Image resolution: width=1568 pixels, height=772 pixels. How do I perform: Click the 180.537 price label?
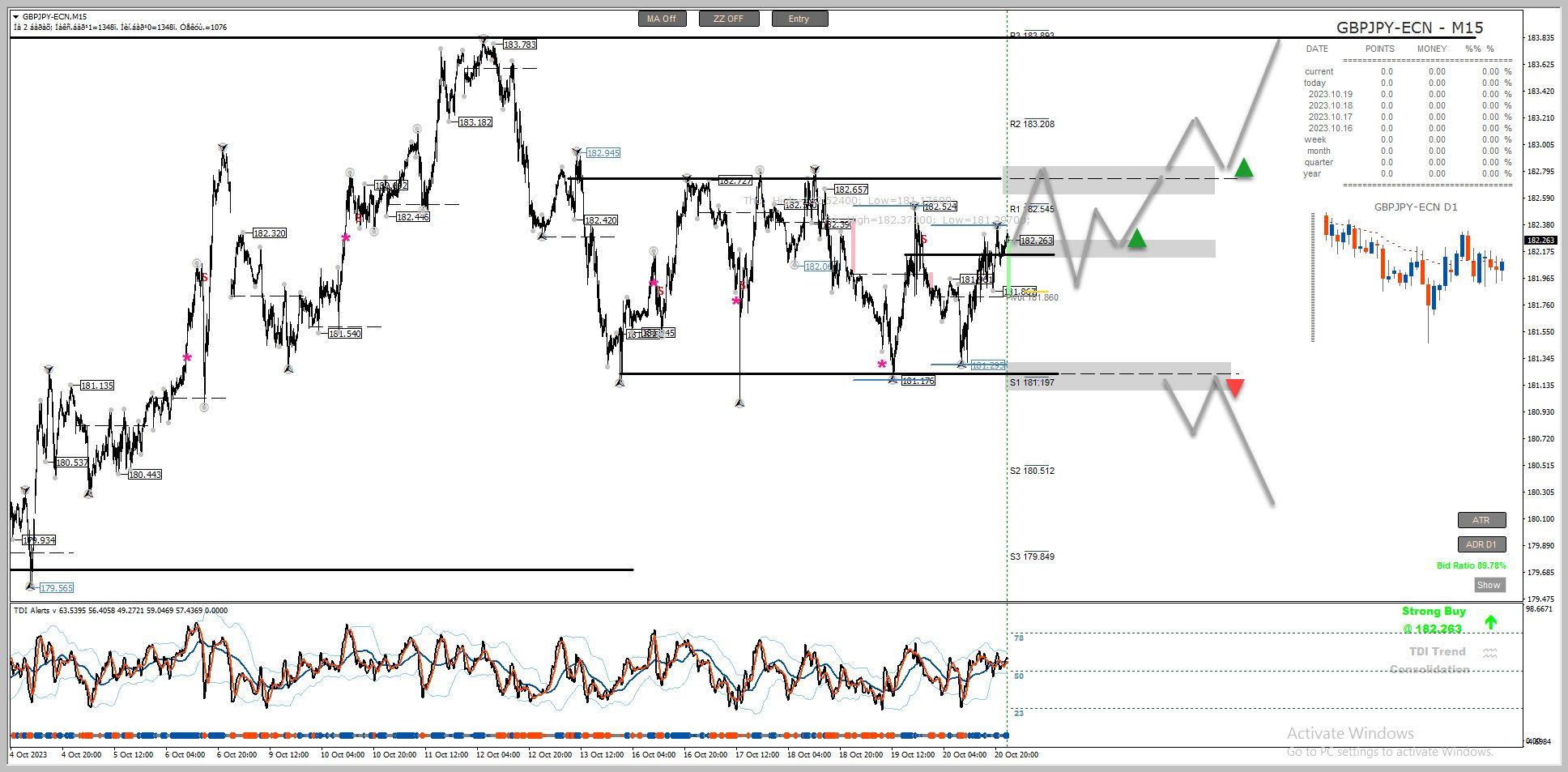click(72, 463)
